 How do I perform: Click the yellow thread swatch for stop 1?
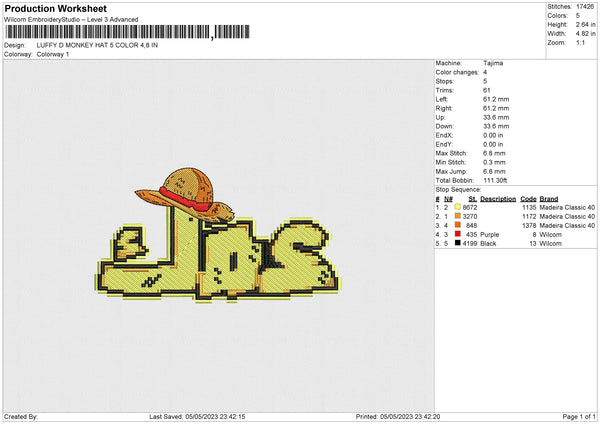coord(458,207)
